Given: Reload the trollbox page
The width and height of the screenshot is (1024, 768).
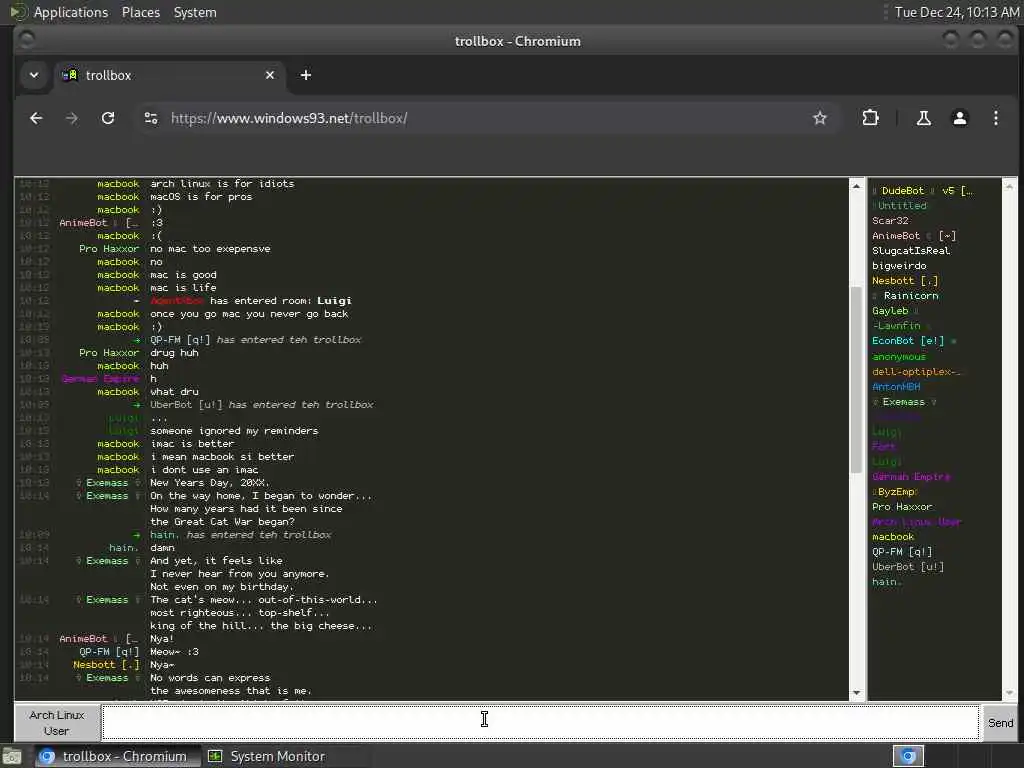Looking at the screenshot, I should (108, 118).
